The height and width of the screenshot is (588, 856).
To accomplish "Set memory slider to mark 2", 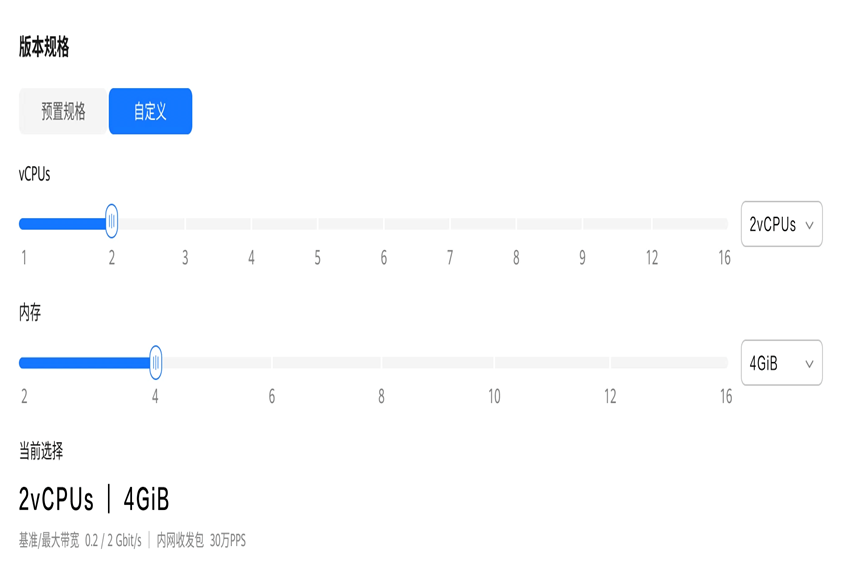I will tap(24, 363).
